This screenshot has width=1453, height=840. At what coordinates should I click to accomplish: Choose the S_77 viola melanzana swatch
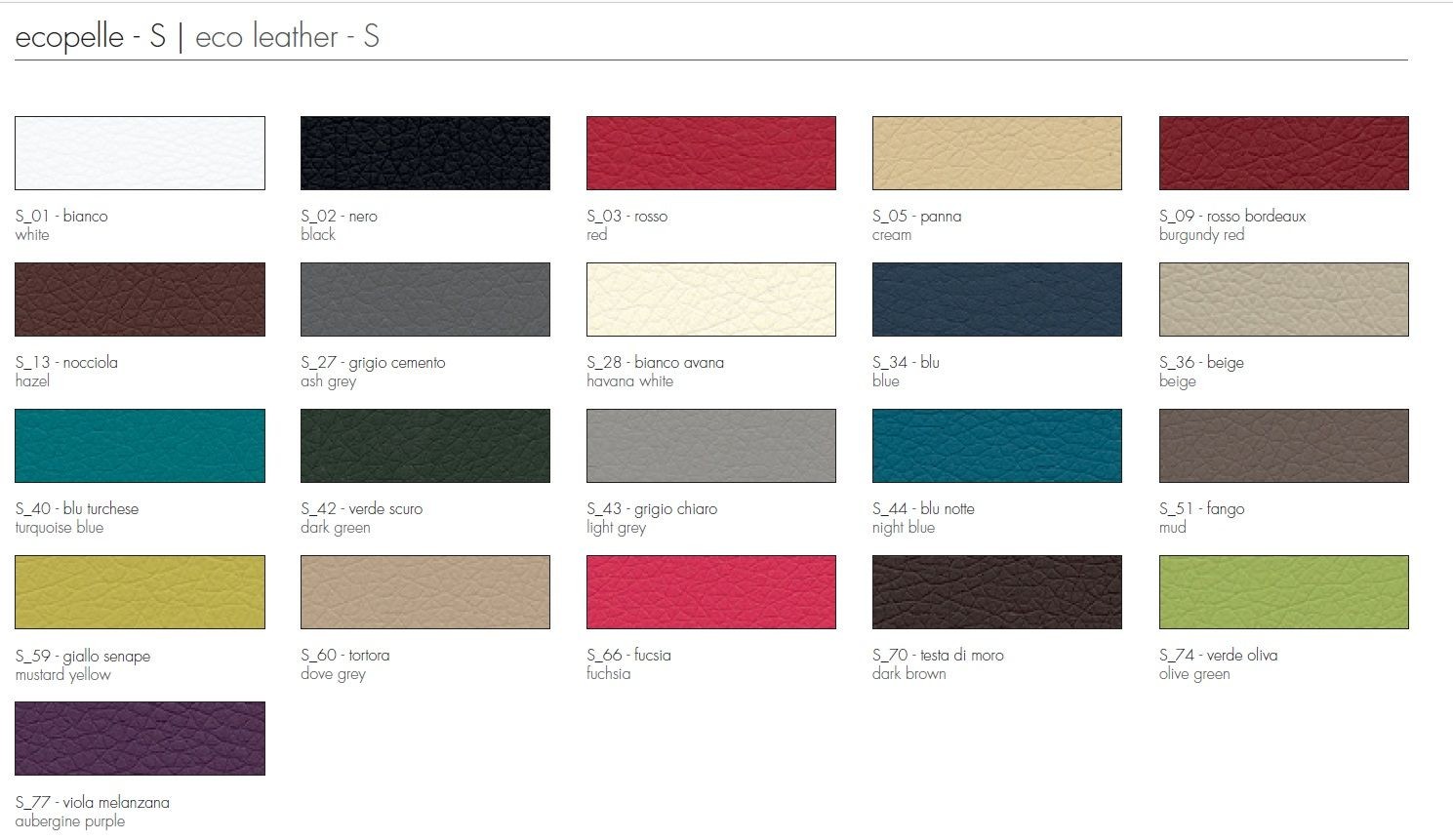(140, 739)
